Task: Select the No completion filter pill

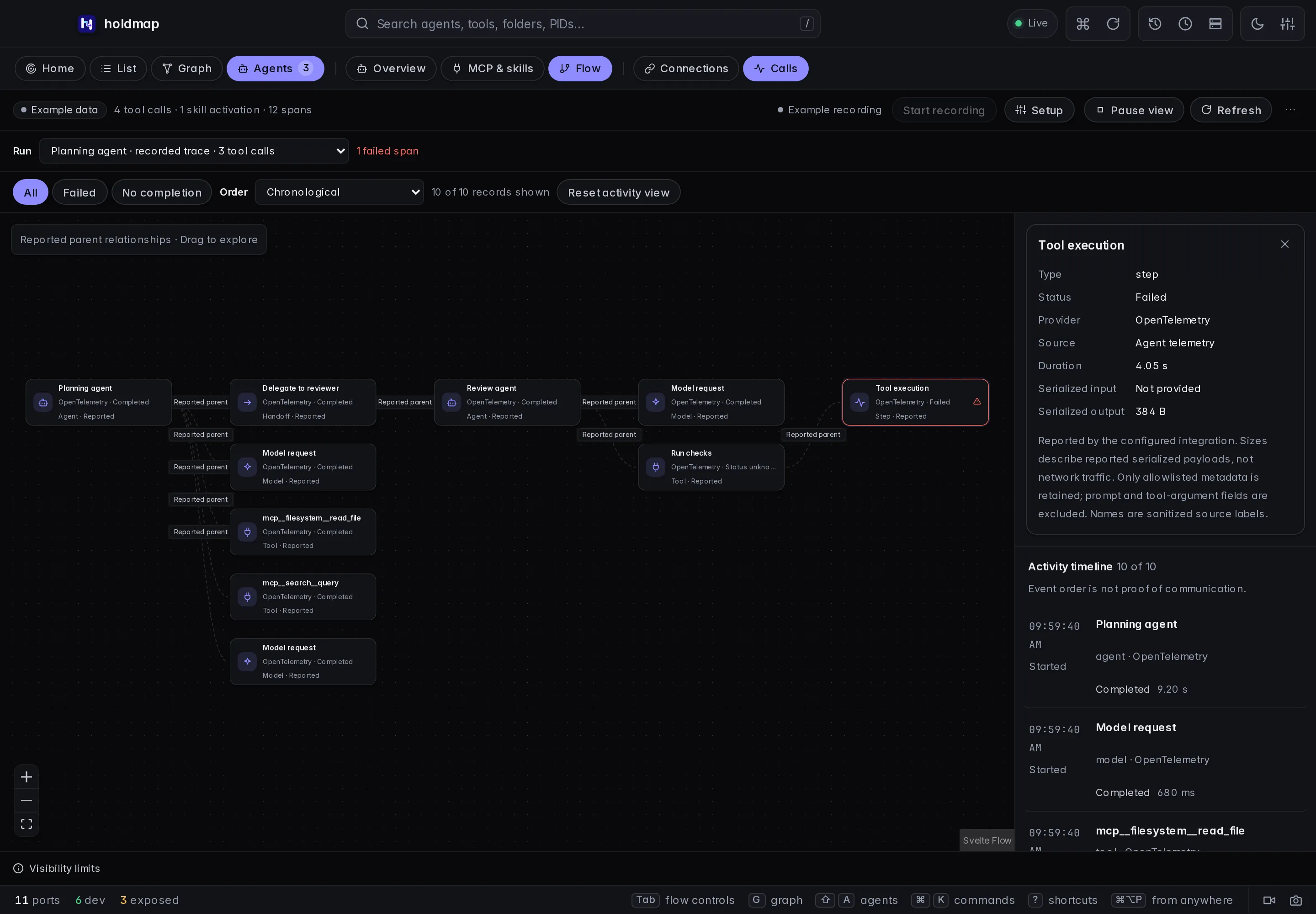Action: pyautogui.click(x=161, y=192)
